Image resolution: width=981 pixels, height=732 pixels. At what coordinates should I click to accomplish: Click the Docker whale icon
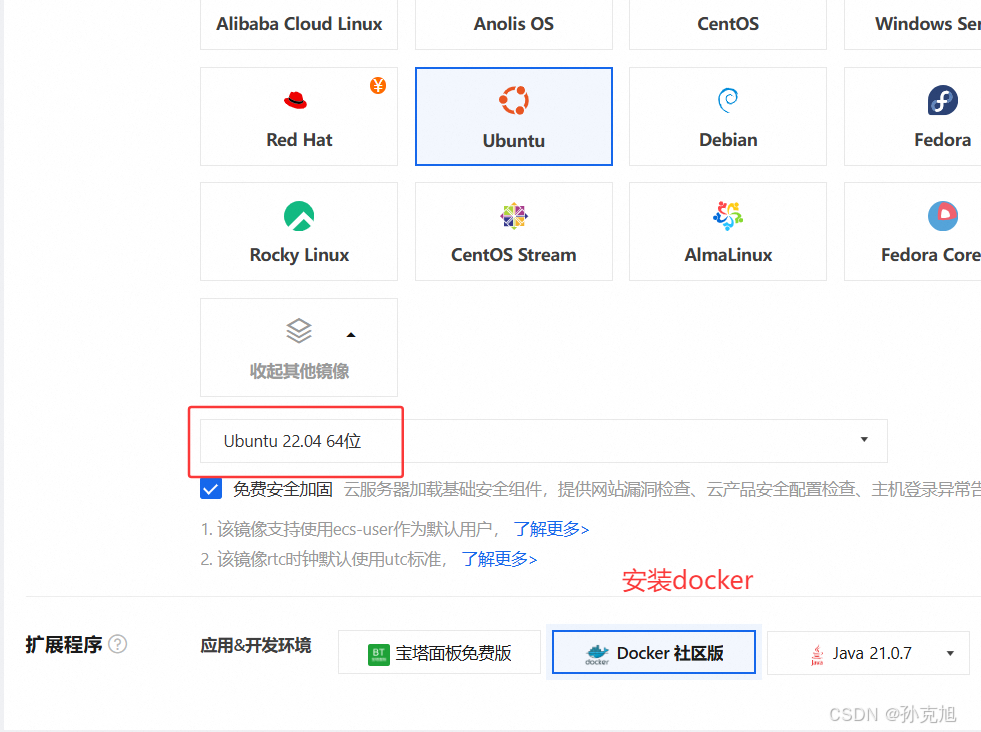[597, 654]
